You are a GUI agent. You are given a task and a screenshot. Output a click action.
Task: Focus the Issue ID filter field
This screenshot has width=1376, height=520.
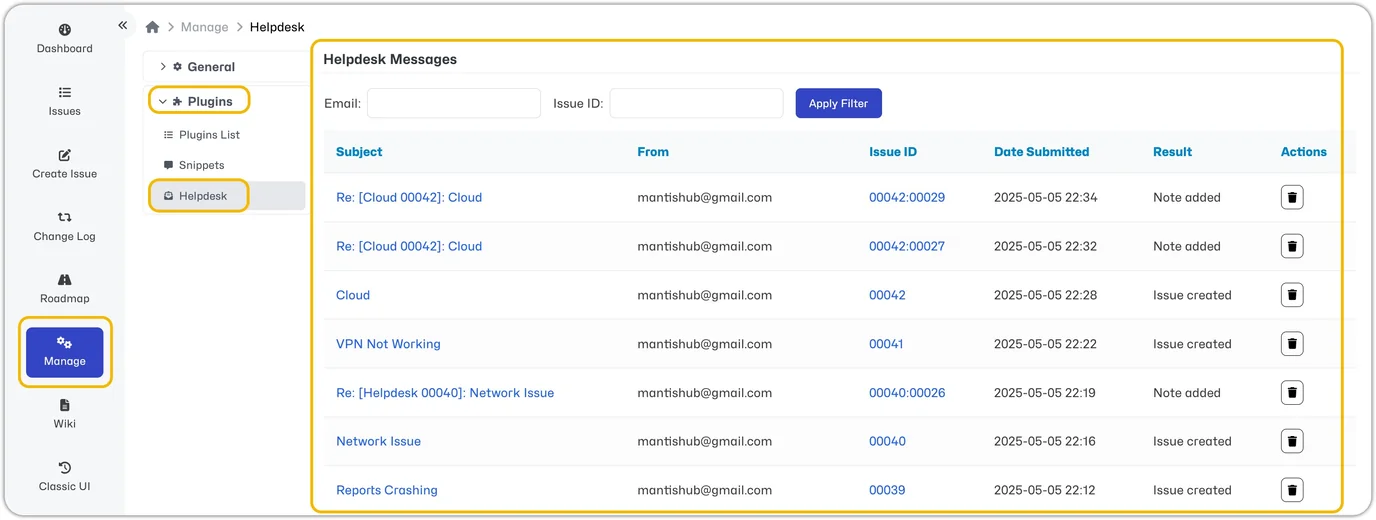[x=697, y=103]
